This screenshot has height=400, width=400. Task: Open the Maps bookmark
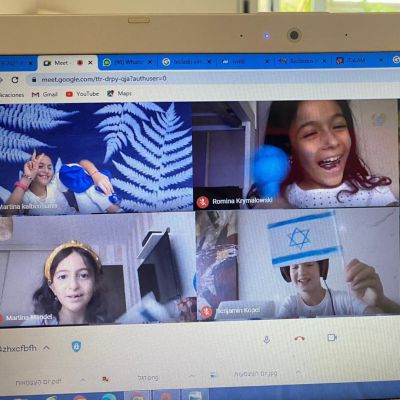pos(119,94)
